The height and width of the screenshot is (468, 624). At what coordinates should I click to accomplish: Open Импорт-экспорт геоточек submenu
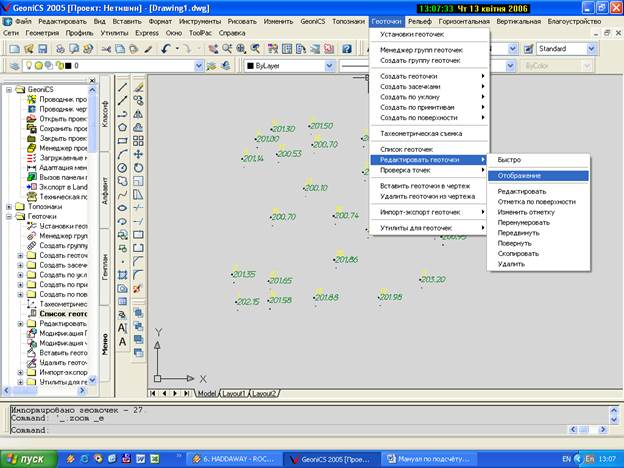coord(428,212)
